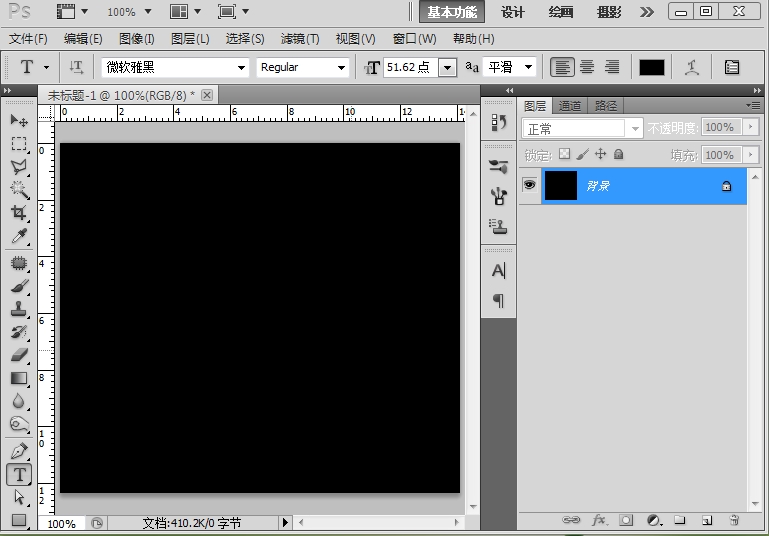Open the blend mode 正常 dropdown

[x=582, y=128]
